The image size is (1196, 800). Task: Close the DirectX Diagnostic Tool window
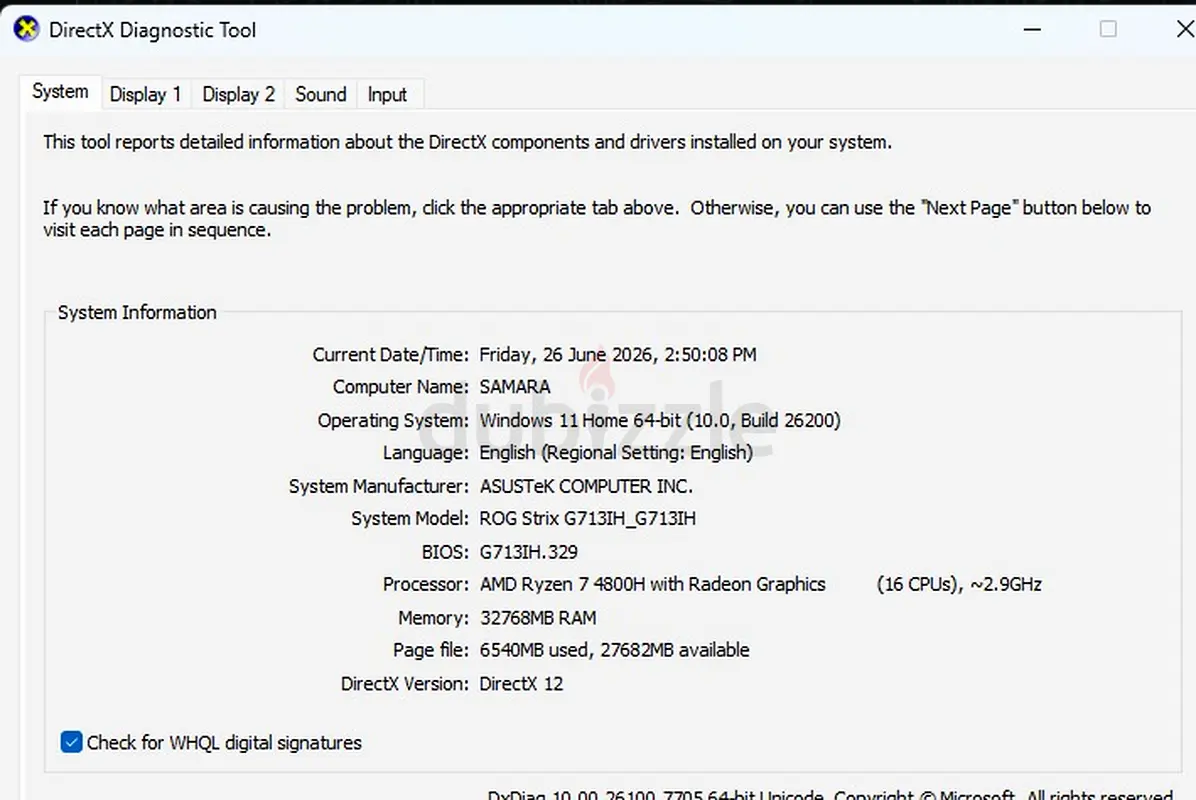1185,29
